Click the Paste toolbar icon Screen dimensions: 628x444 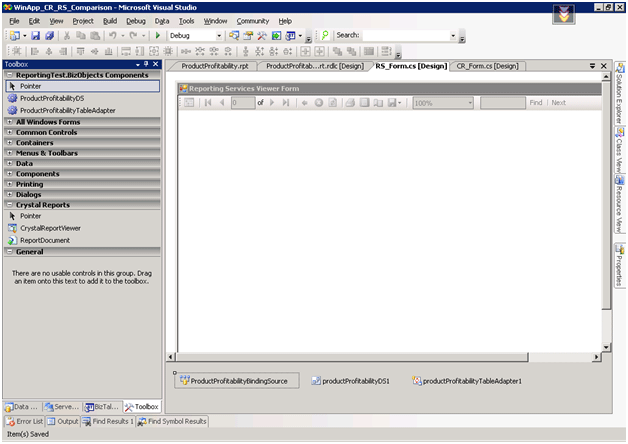(x=95, y=36)
